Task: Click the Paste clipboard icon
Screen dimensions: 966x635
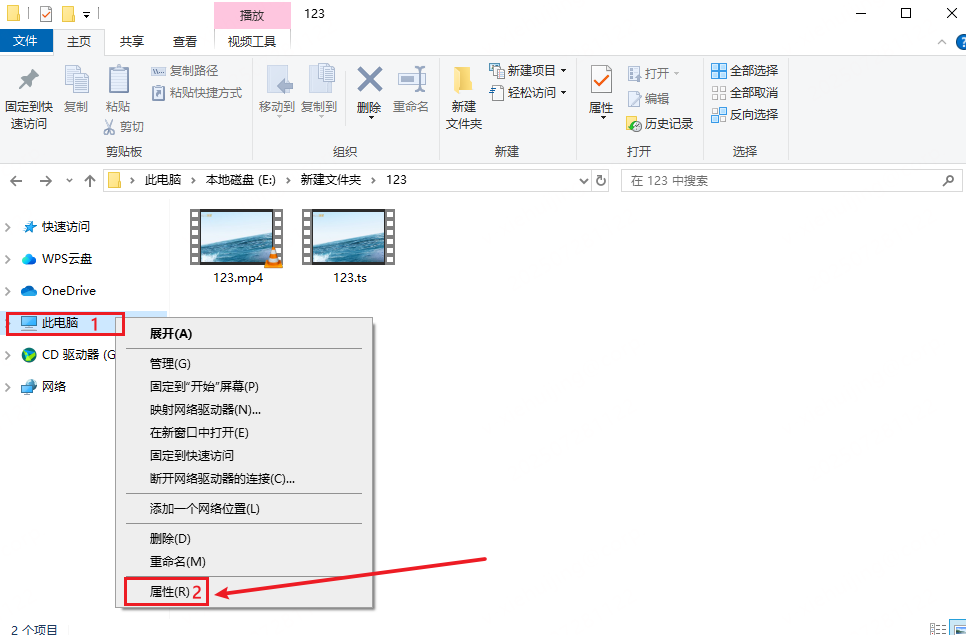Action: (118, 80)
